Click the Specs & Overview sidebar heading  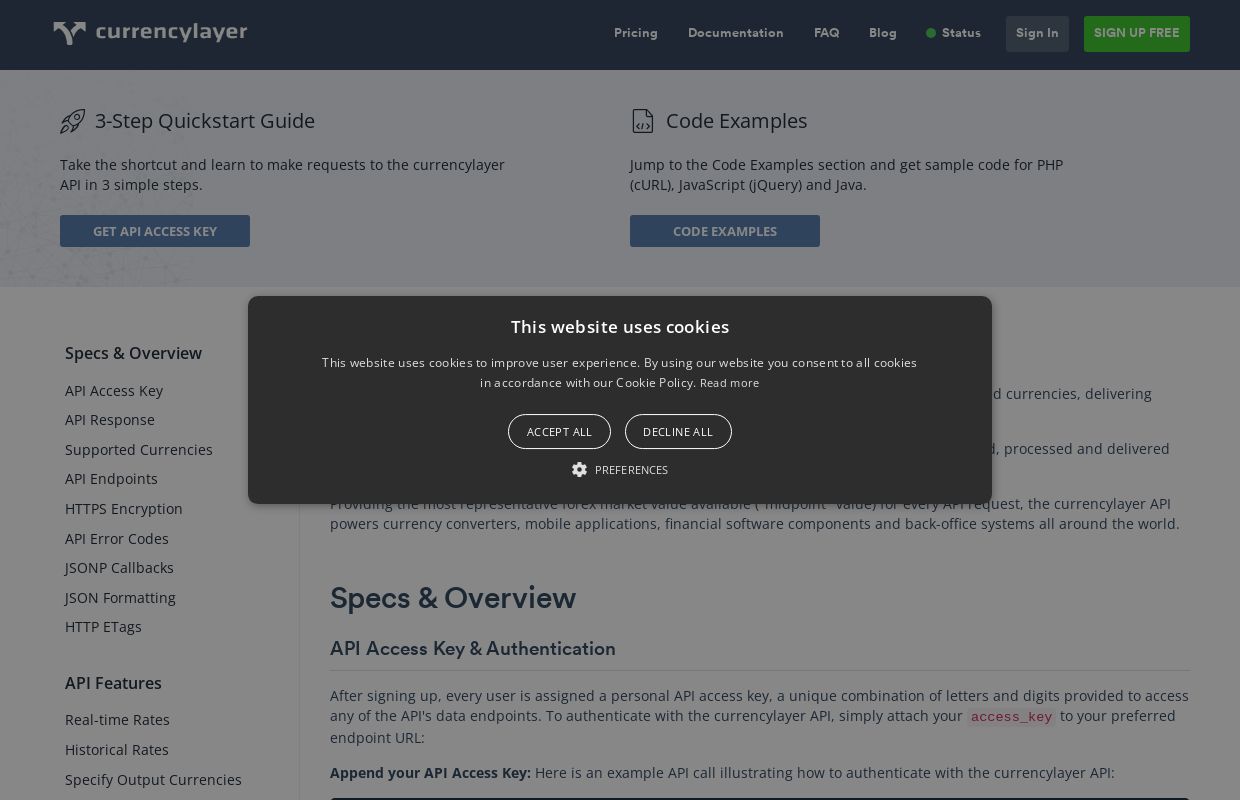(x=133, y=353)
